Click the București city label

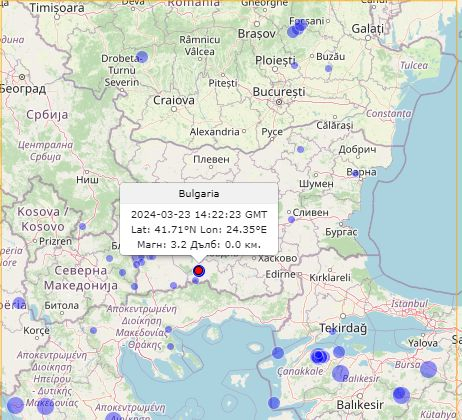279,92
